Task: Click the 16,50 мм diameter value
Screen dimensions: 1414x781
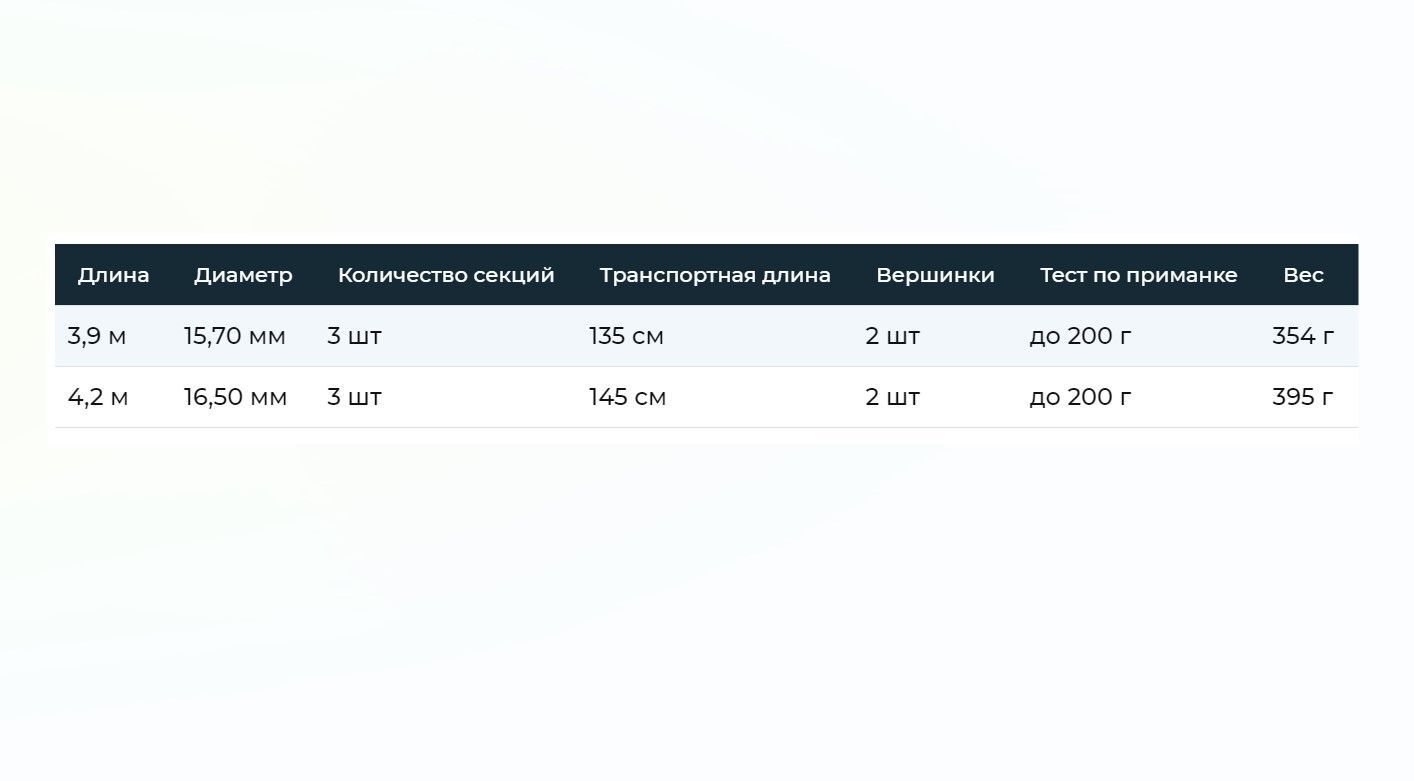Action: point(235,397)
